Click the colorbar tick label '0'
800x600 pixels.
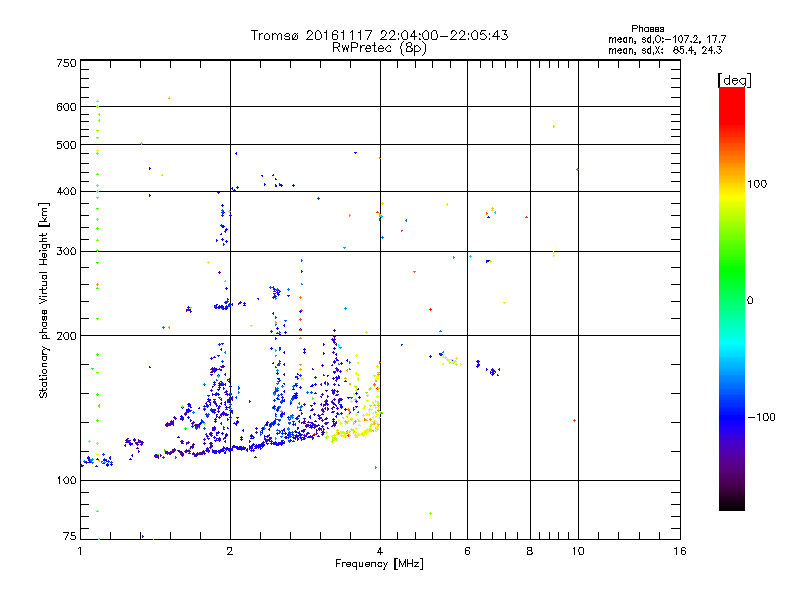[x=749, y=301]
